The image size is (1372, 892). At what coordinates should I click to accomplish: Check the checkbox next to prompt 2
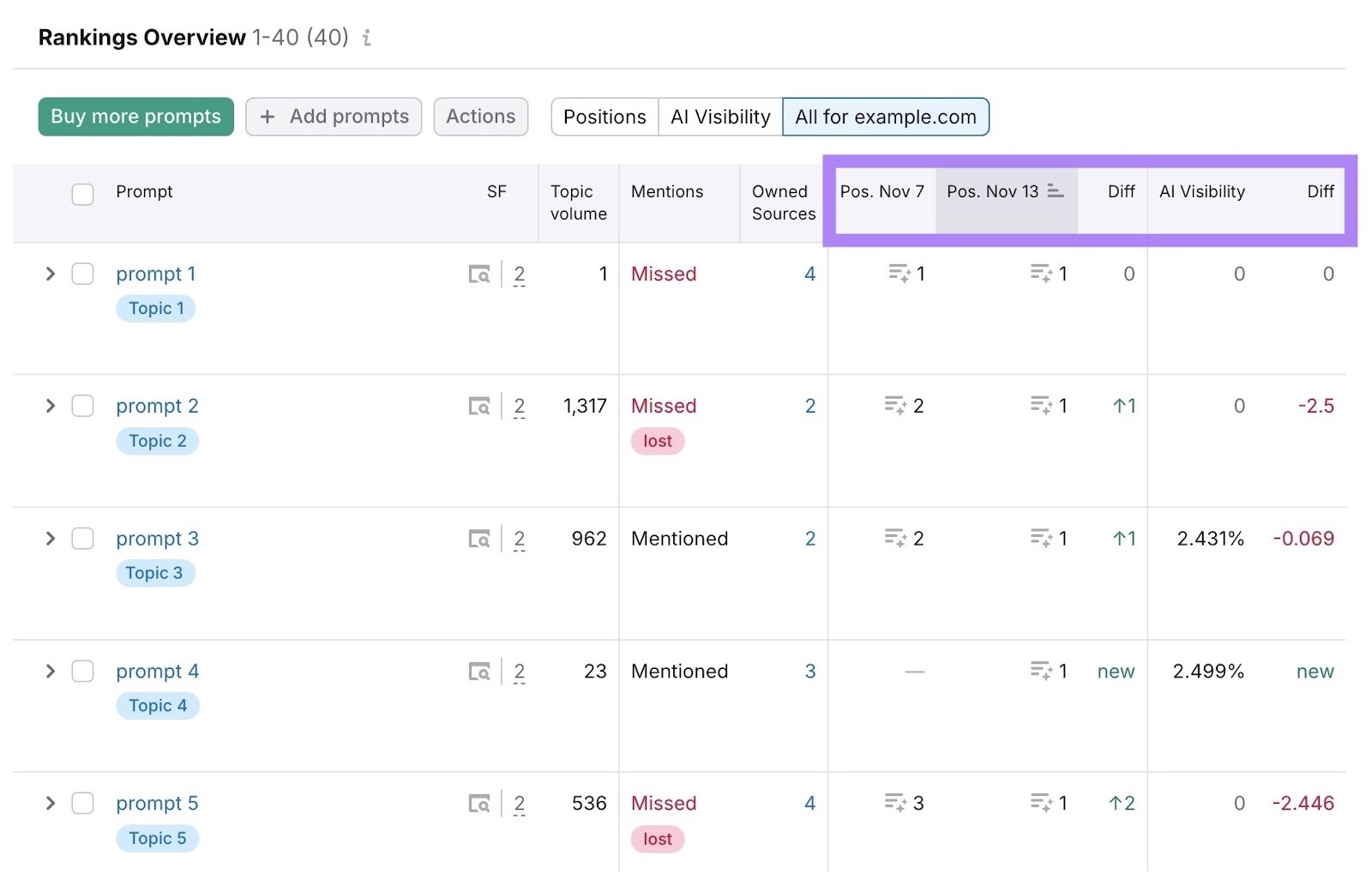82,406
